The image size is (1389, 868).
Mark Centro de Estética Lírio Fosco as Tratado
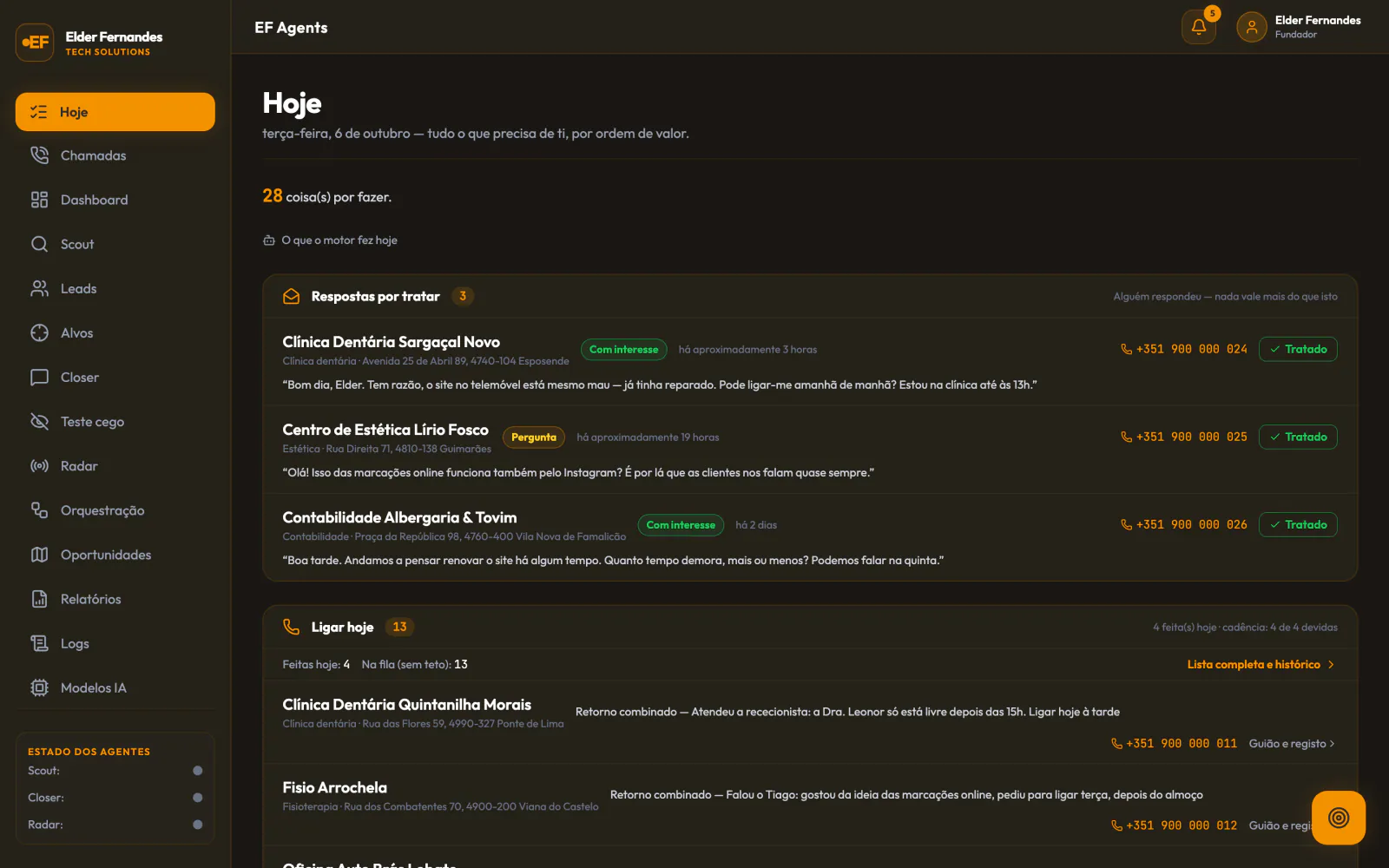1298,437
